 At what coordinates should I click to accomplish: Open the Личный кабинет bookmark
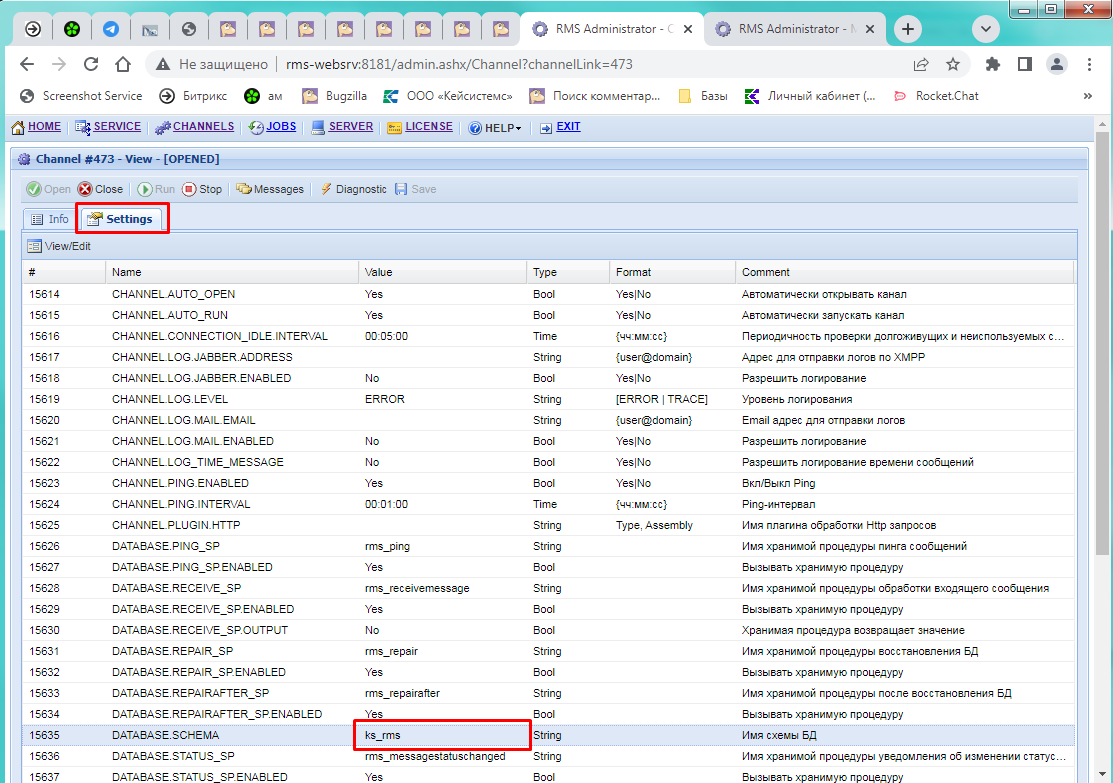point(810,96)
